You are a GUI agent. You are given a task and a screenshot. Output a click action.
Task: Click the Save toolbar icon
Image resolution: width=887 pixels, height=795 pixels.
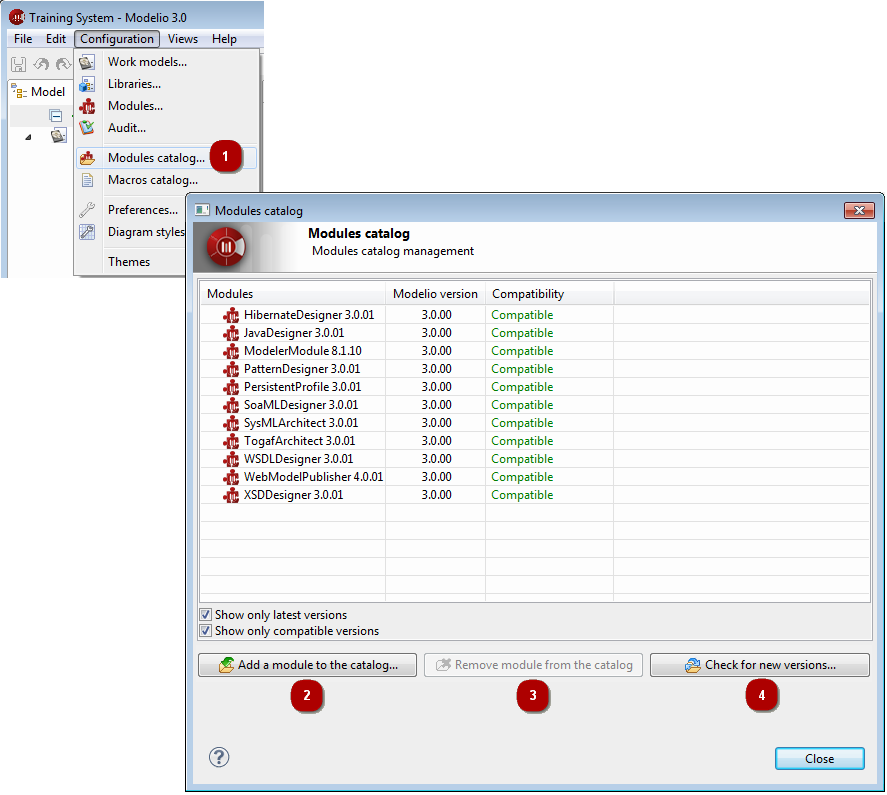[19, 65]
